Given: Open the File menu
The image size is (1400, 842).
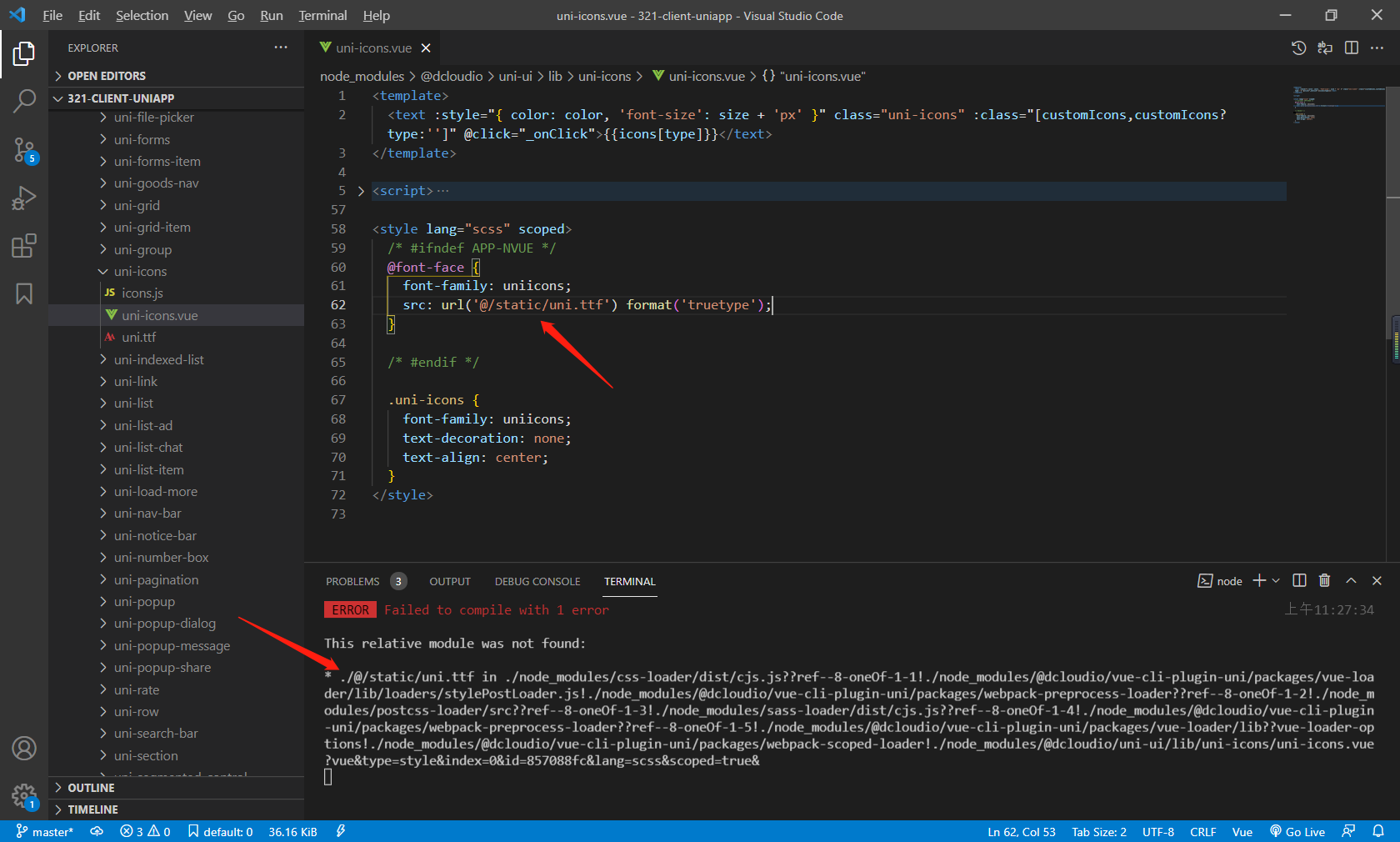Looking at the screenshot, I should coord(52,15).
